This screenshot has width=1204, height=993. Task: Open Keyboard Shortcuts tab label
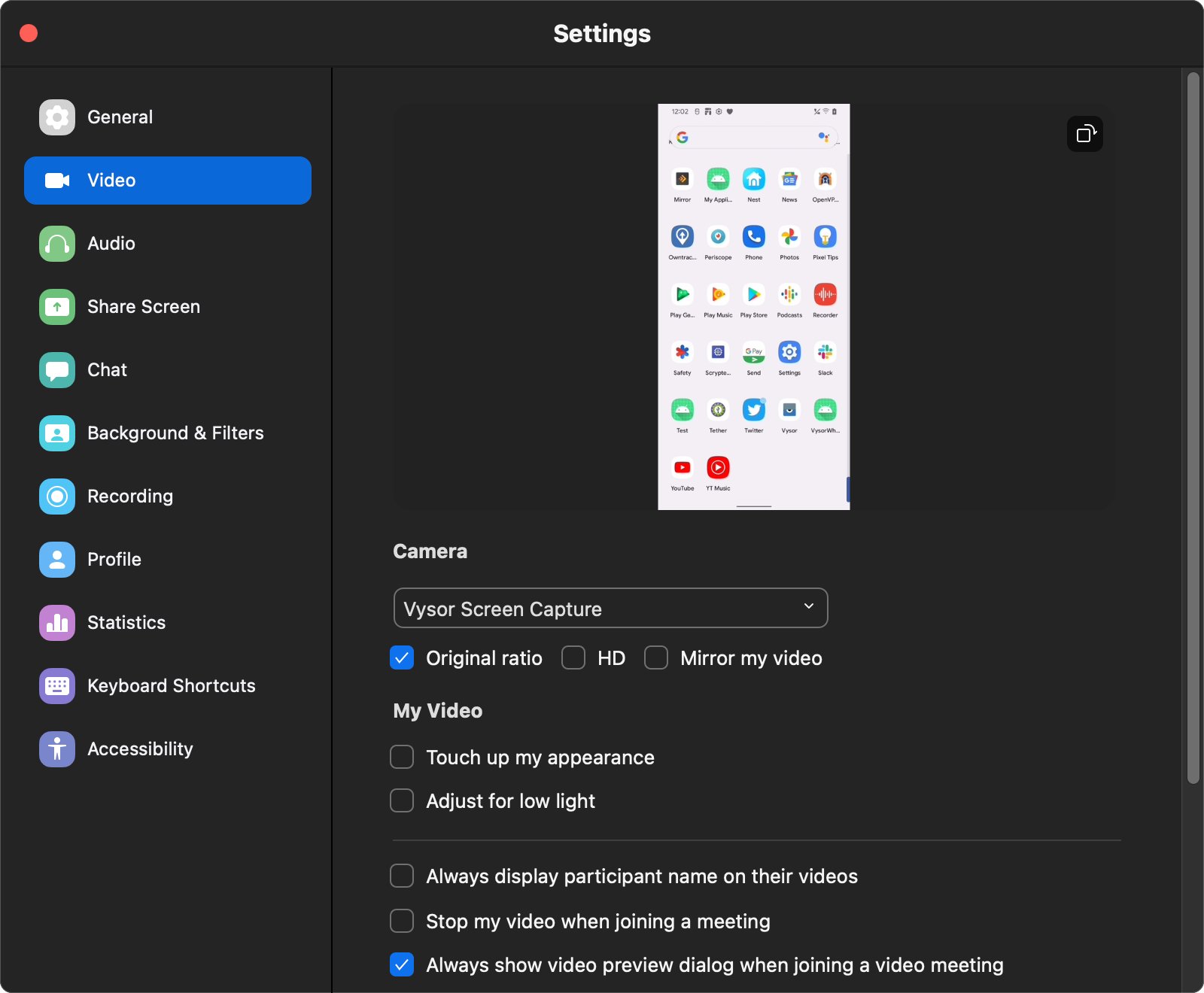pyautogui.click(x=172, y=686)
